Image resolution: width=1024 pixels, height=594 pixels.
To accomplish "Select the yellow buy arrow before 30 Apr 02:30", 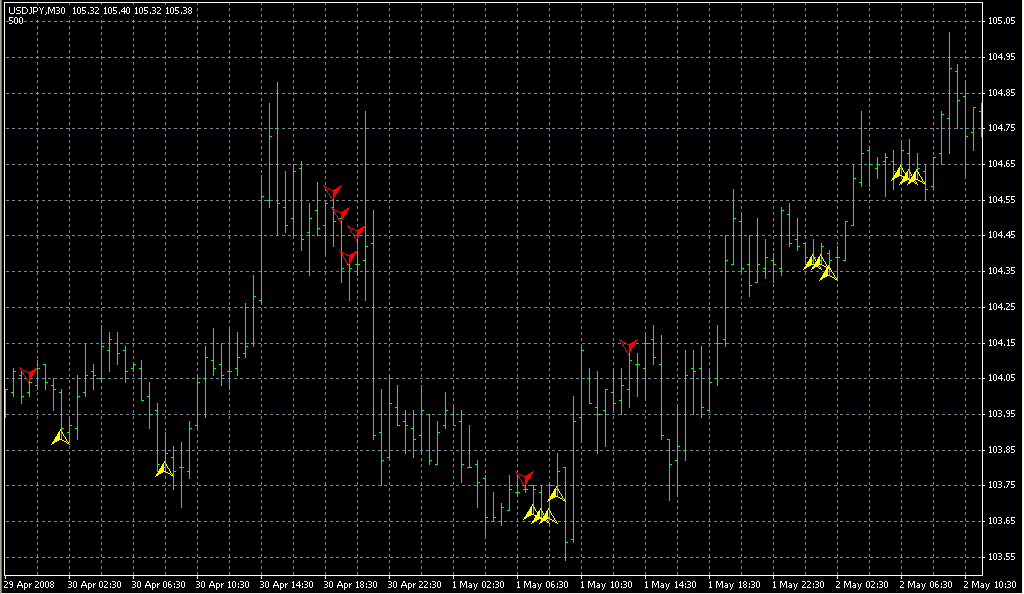I will [x=60, y=437].
